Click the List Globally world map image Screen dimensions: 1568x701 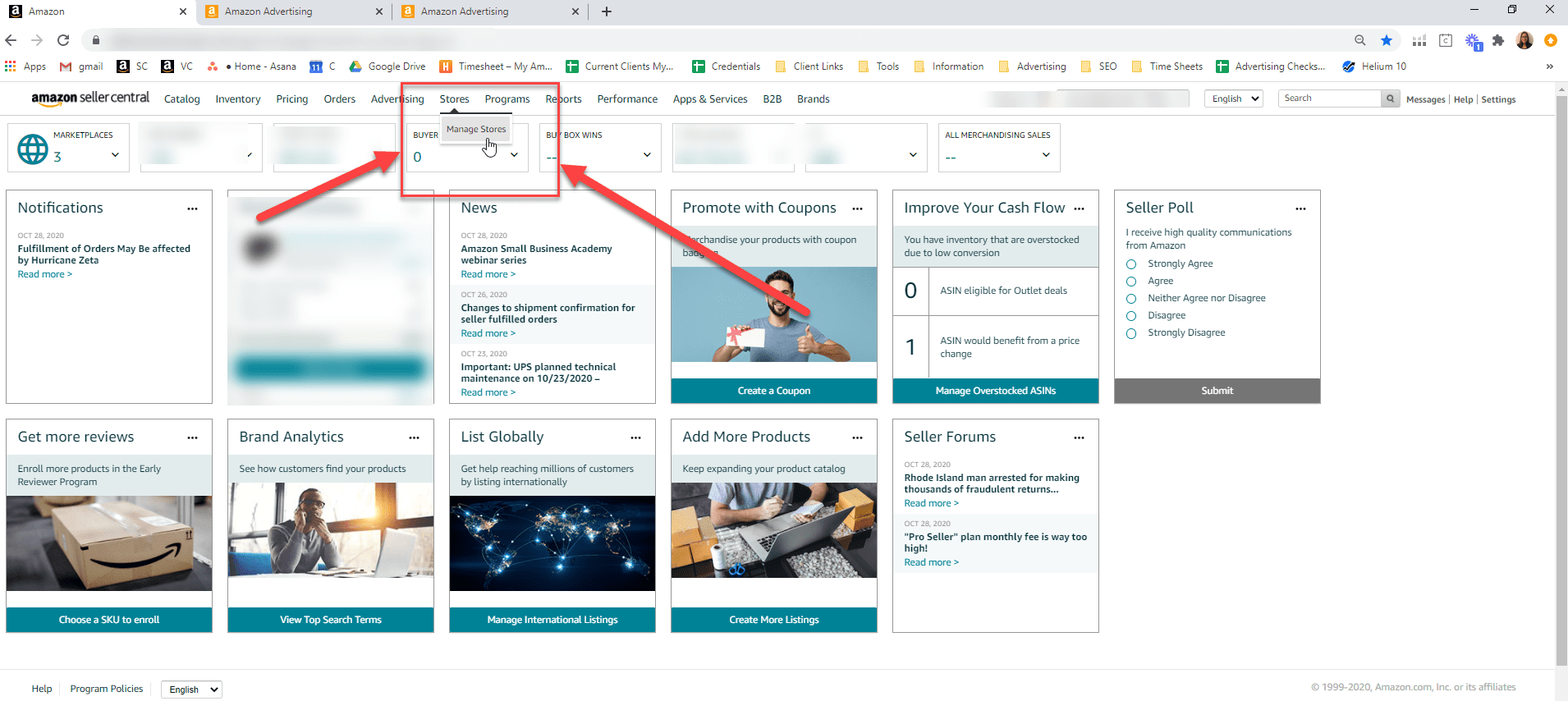(552, 543)
